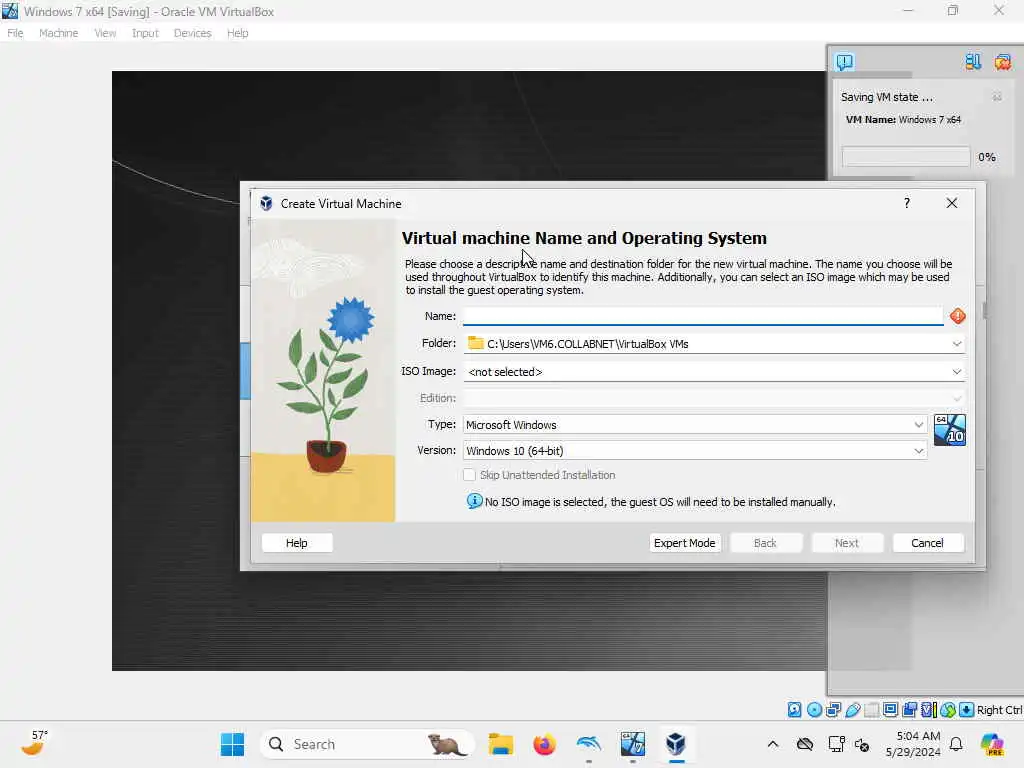This screenshot has height=768, width=1024.
Task: Open the Folder dropdown list
Action: point(956,344)
